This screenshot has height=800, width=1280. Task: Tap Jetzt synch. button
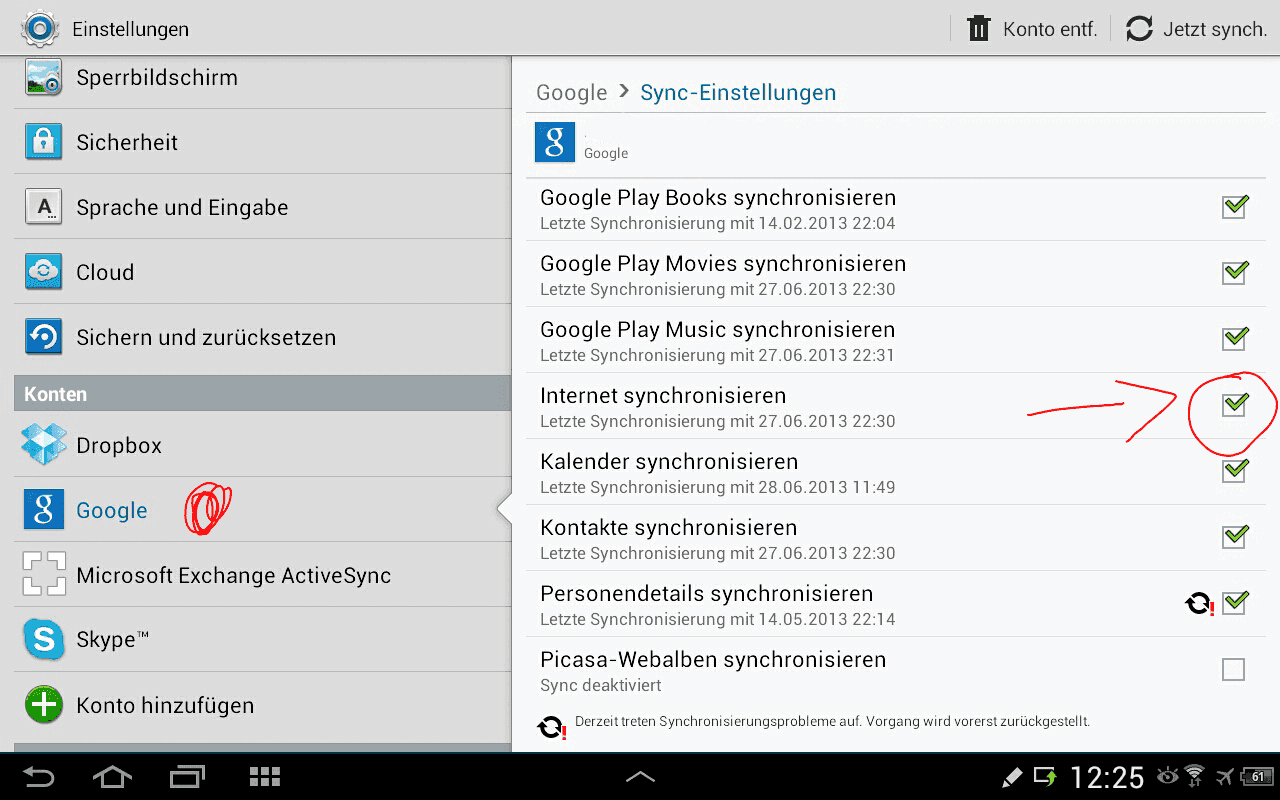pyautogui.click(x=1196, y=29)
